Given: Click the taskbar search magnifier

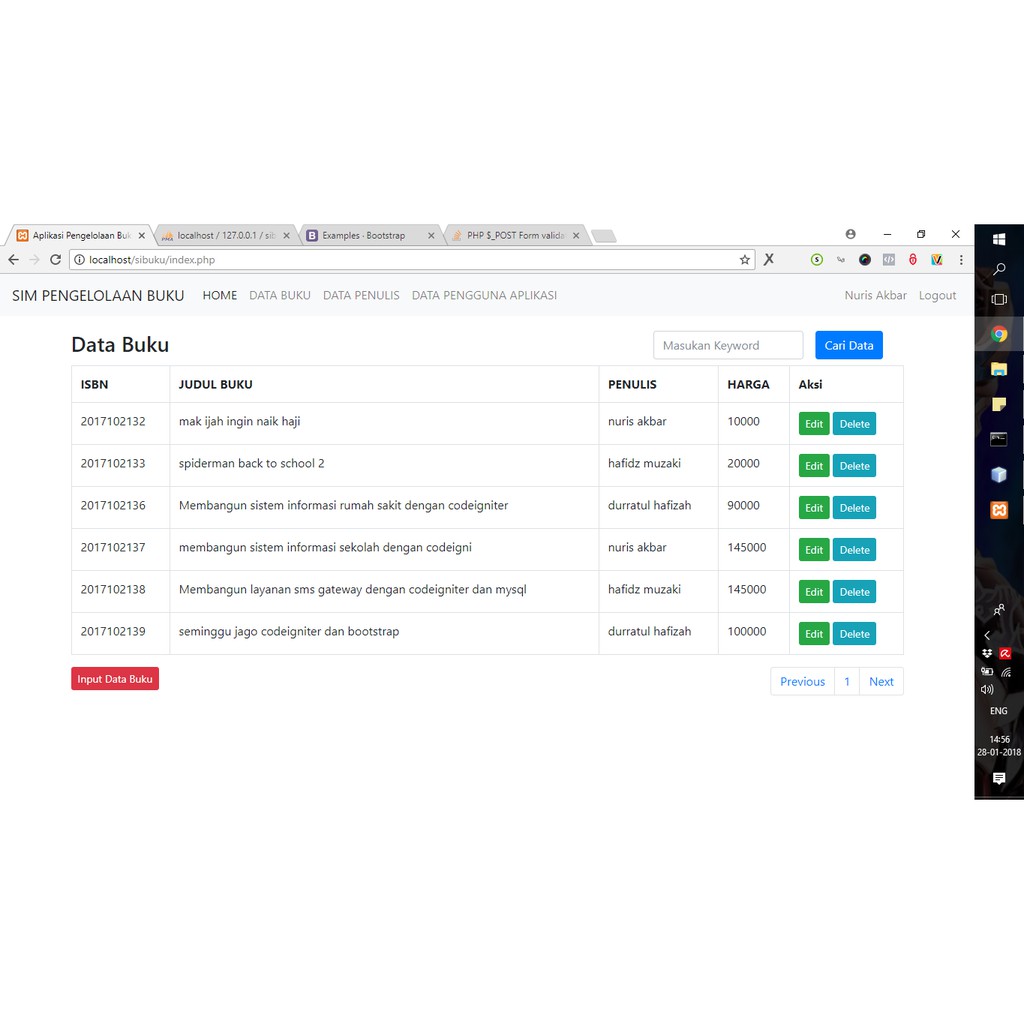Looking at the screenshot, I should 999,269.
